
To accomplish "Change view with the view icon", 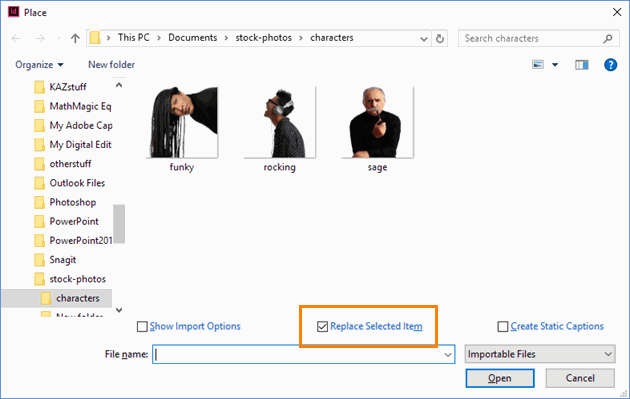I will (538, 65).
